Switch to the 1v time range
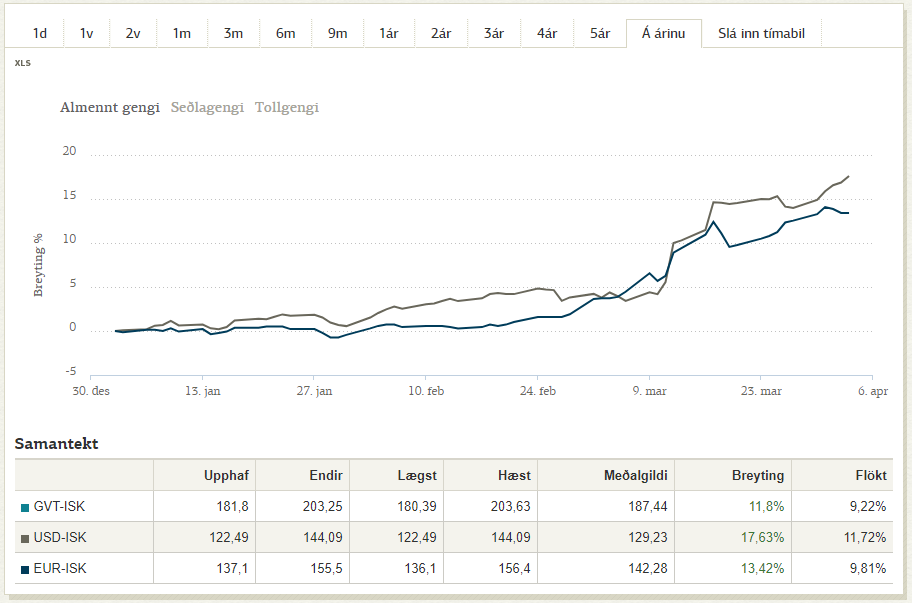Viewport: 912px width, 603px height. click(86, 33)
